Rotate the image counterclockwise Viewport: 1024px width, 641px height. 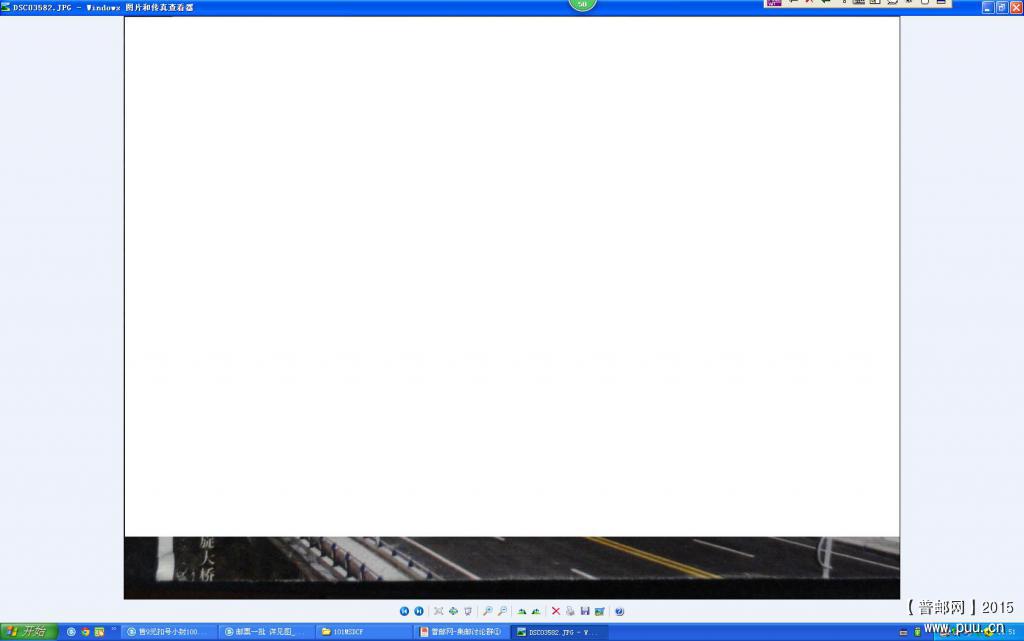pyautogui.click(x=536, y=611)
